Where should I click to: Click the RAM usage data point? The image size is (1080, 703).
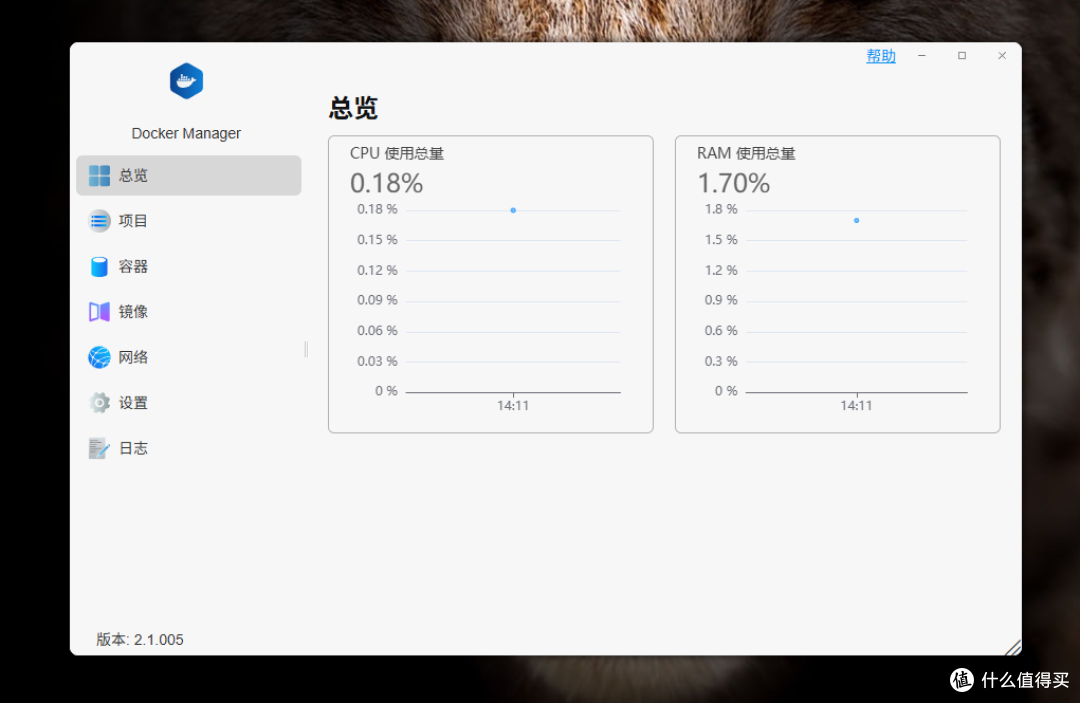coord(856,220)
